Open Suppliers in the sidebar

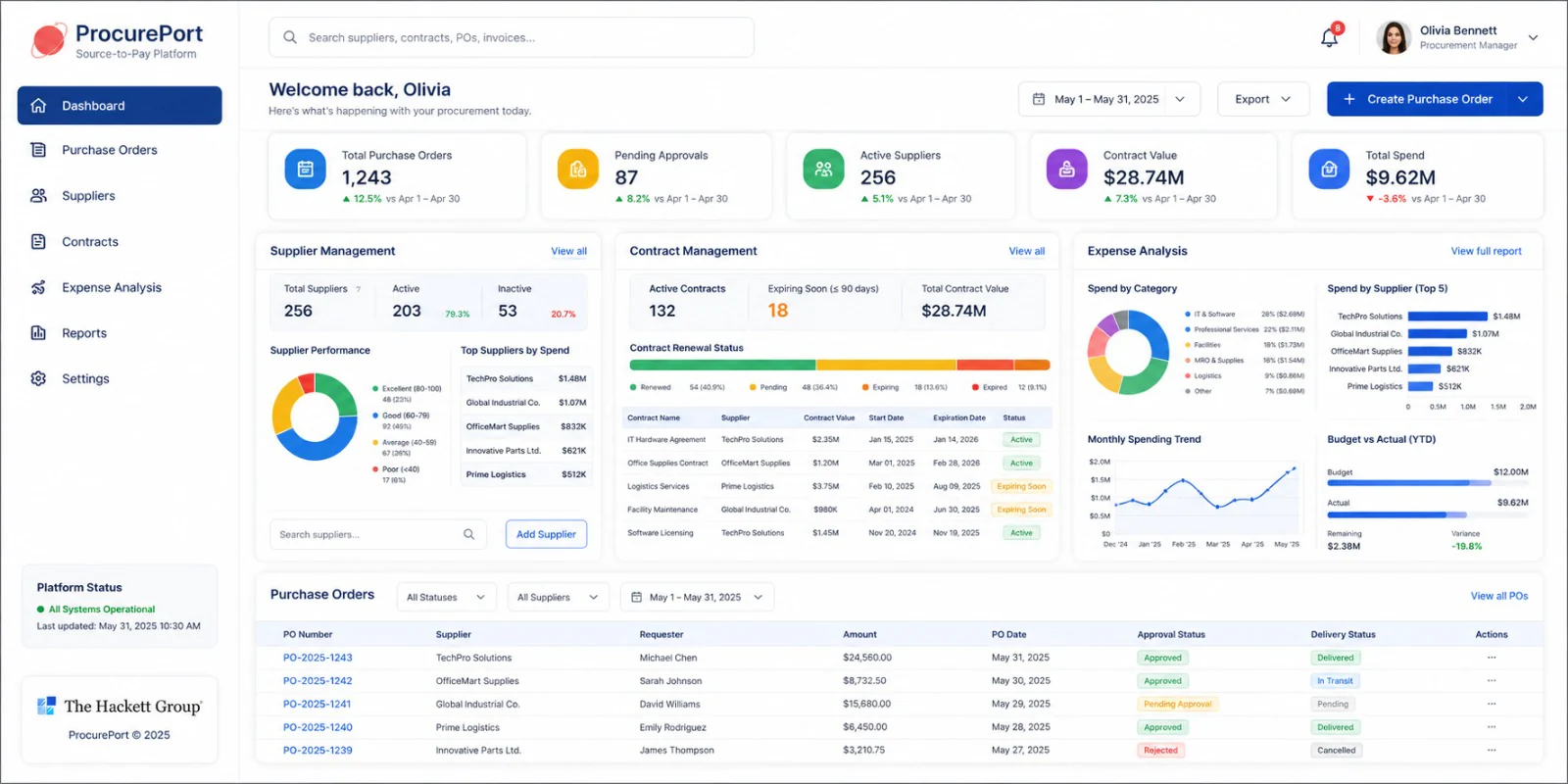[x=120, y=196]
